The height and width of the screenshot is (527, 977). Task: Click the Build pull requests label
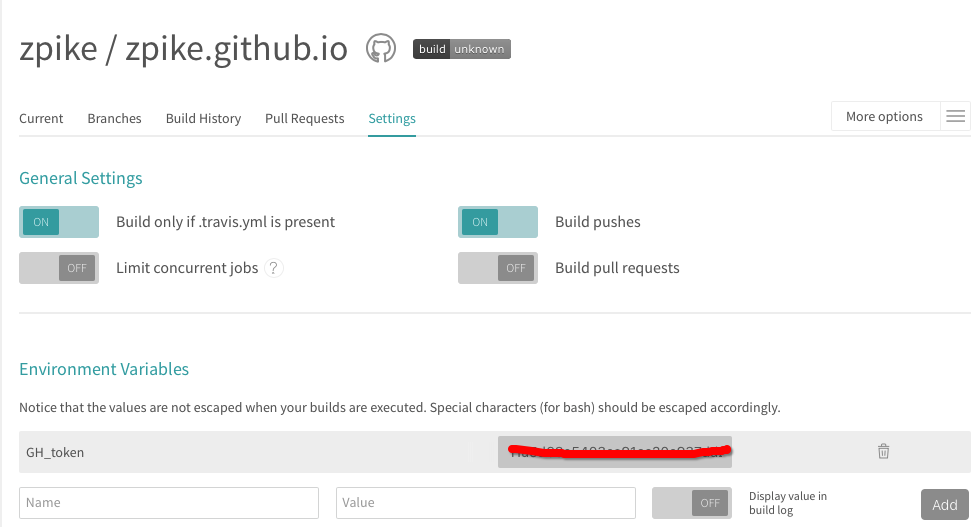pos(617,268)
